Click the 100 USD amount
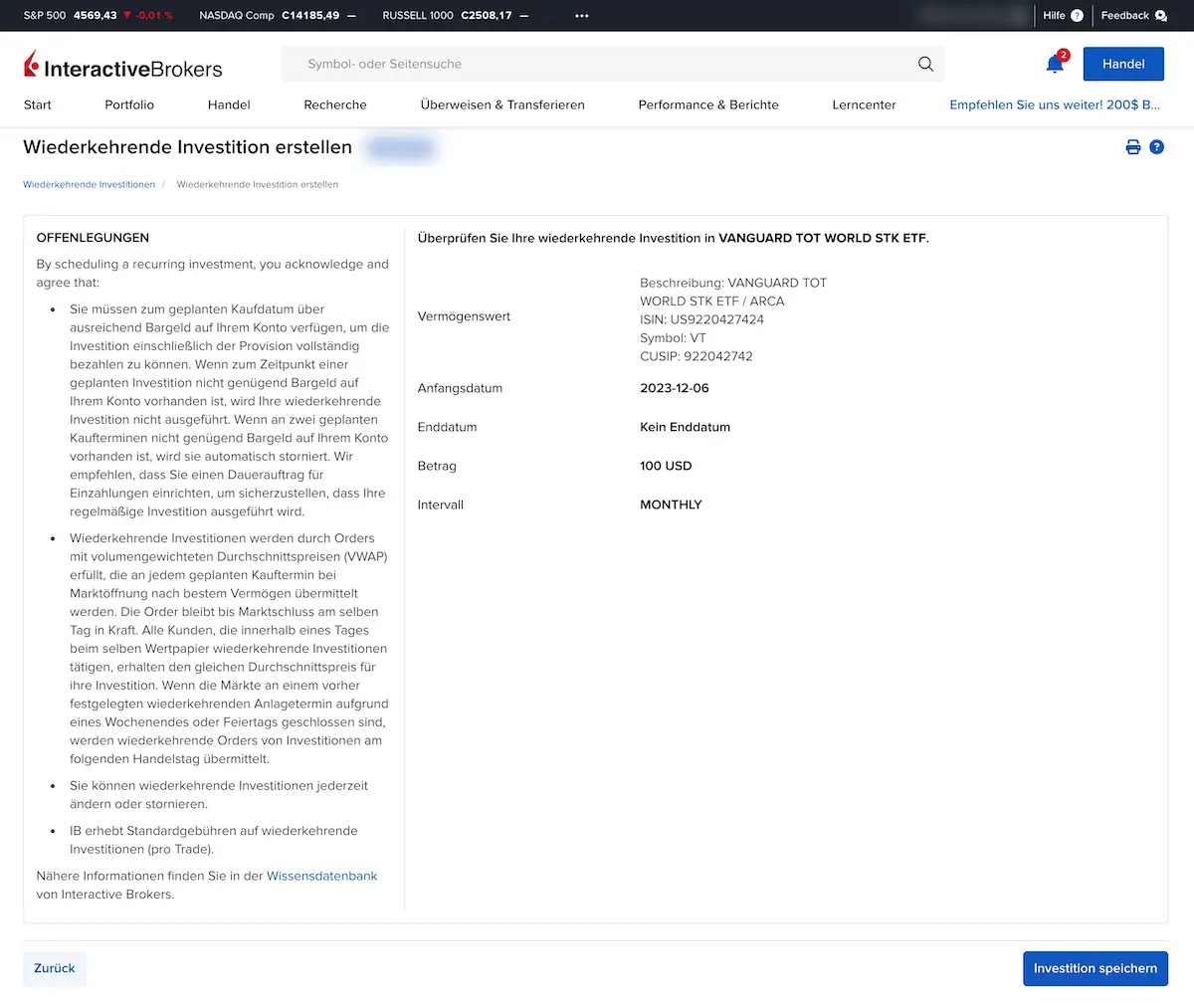1194x1008 pixels. (666, 466)
